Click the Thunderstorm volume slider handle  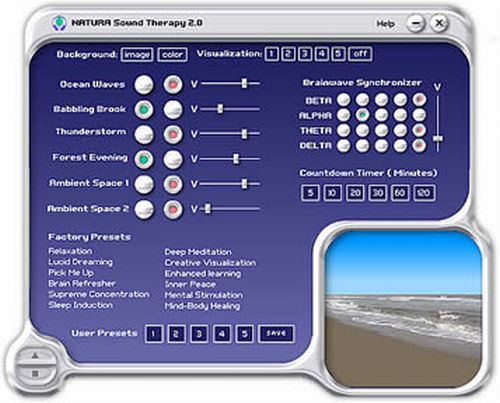tap(244, 133)
